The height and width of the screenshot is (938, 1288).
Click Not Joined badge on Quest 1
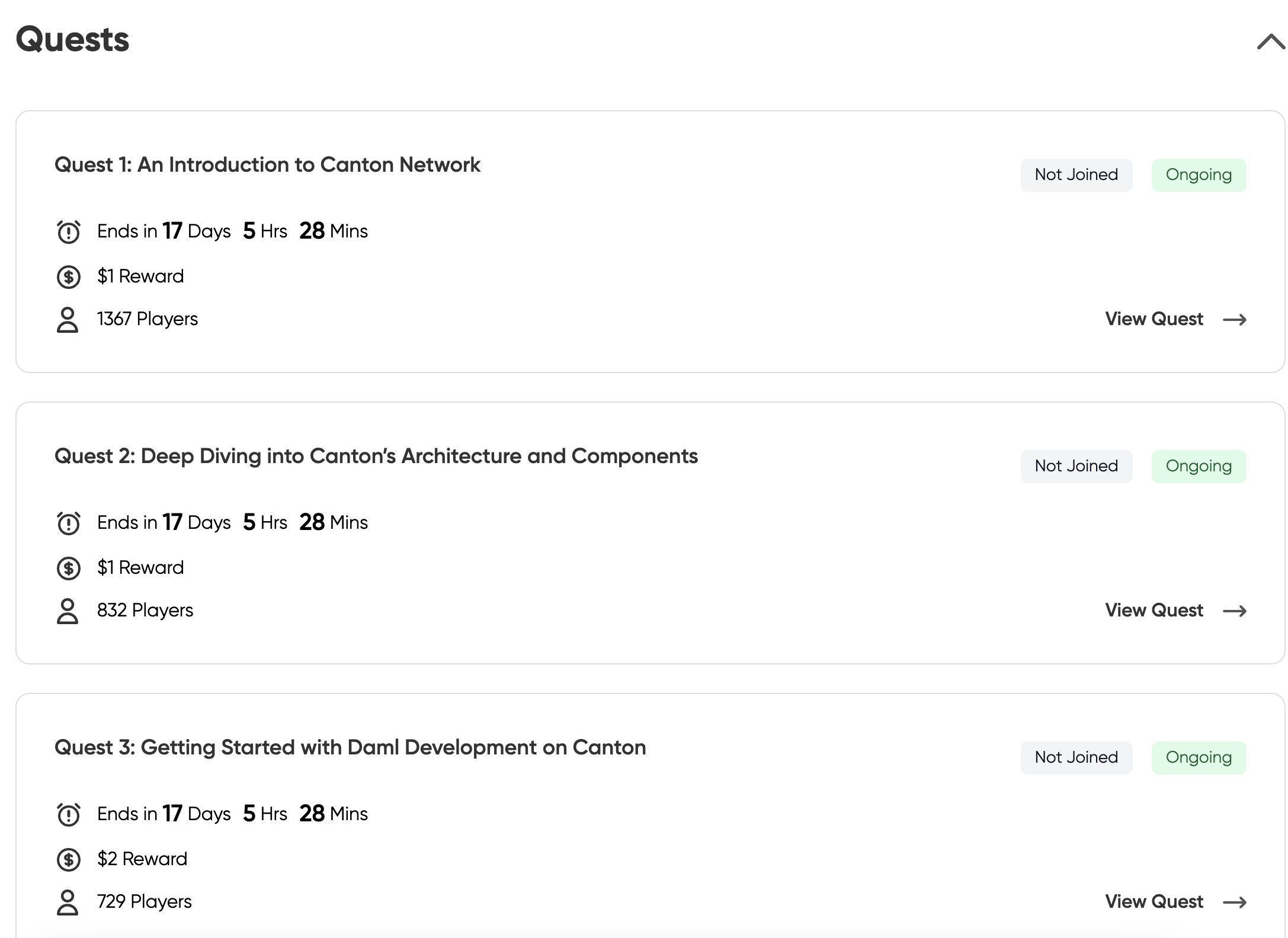coord(1076,175)
